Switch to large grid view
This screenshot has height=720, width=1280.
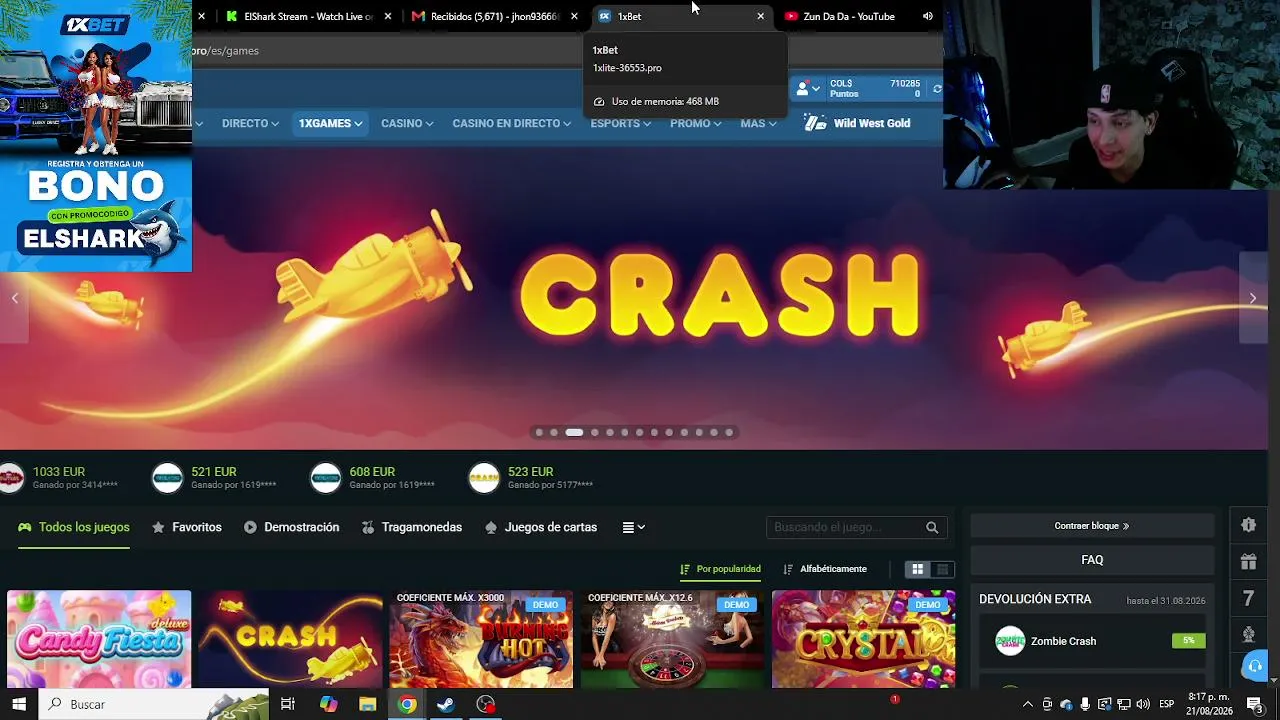click(917, 569)
